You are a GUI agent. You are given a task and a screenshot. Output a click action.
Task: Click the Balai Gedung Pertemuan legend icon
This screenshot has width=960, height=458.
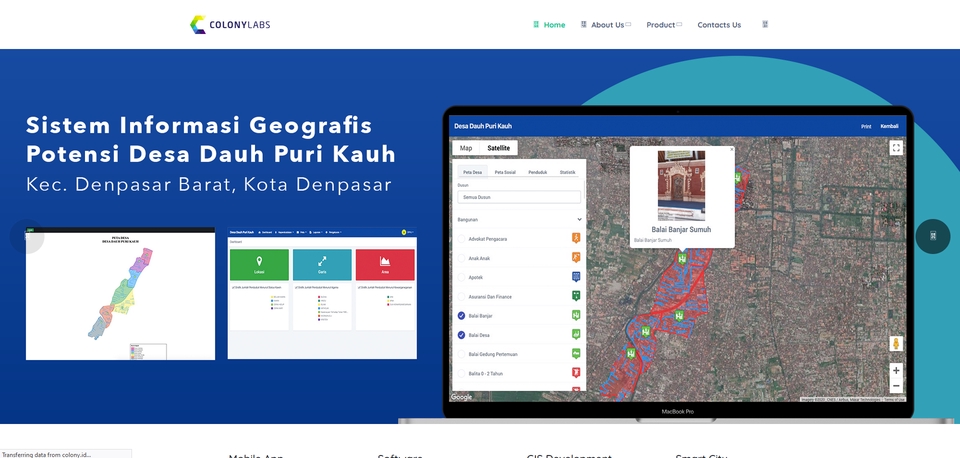click(x=576, y=353)
